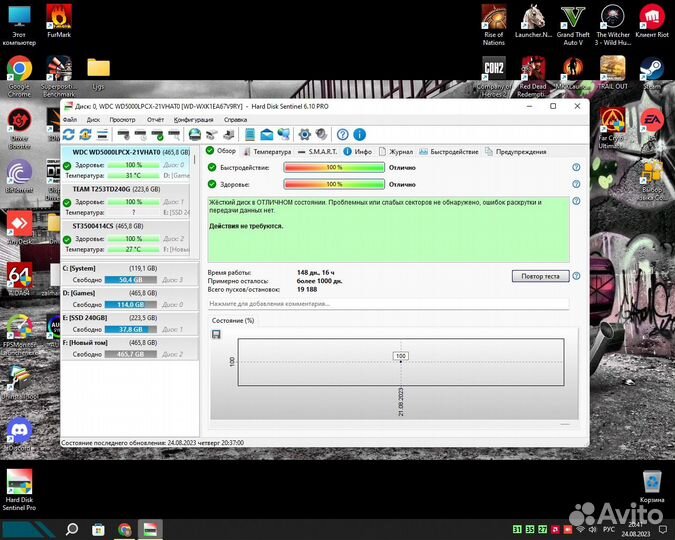Open Microsoft Store from the taskbar
675x540 pixels.
point(98,530)
